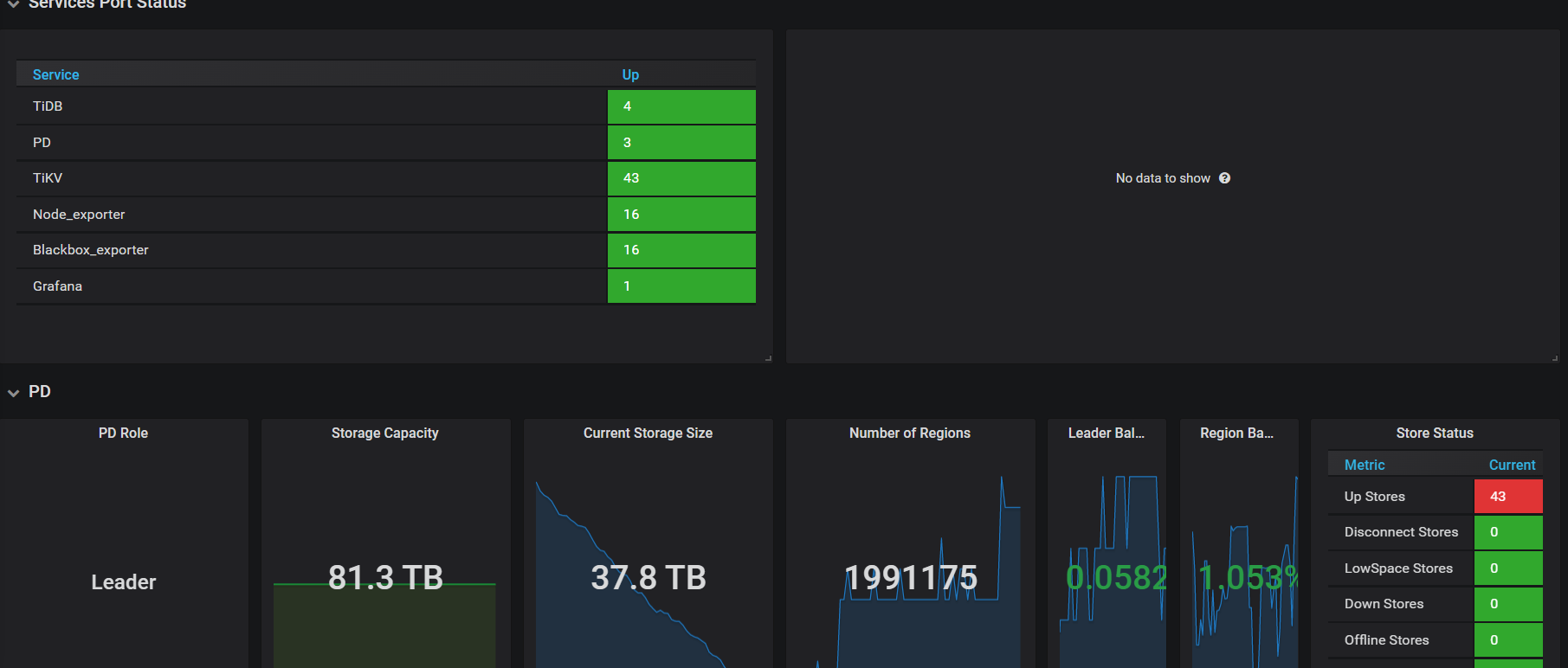Image resolution: width=1568 pixels, height=668 pixels.
Task: Click the Disconnect Stores green value cell
Action: (1507, 532)
